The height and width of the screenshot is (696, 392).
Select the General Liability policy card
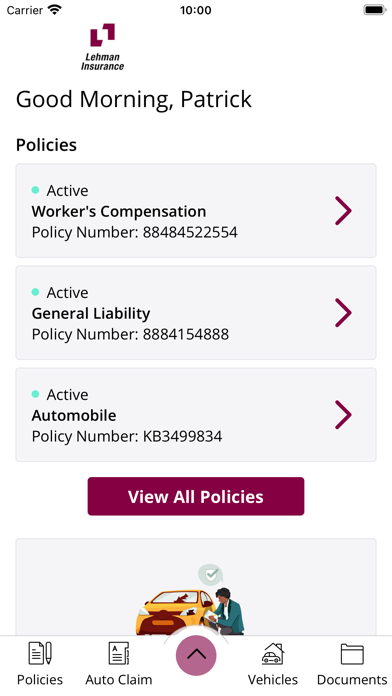(x=196, y=313)
